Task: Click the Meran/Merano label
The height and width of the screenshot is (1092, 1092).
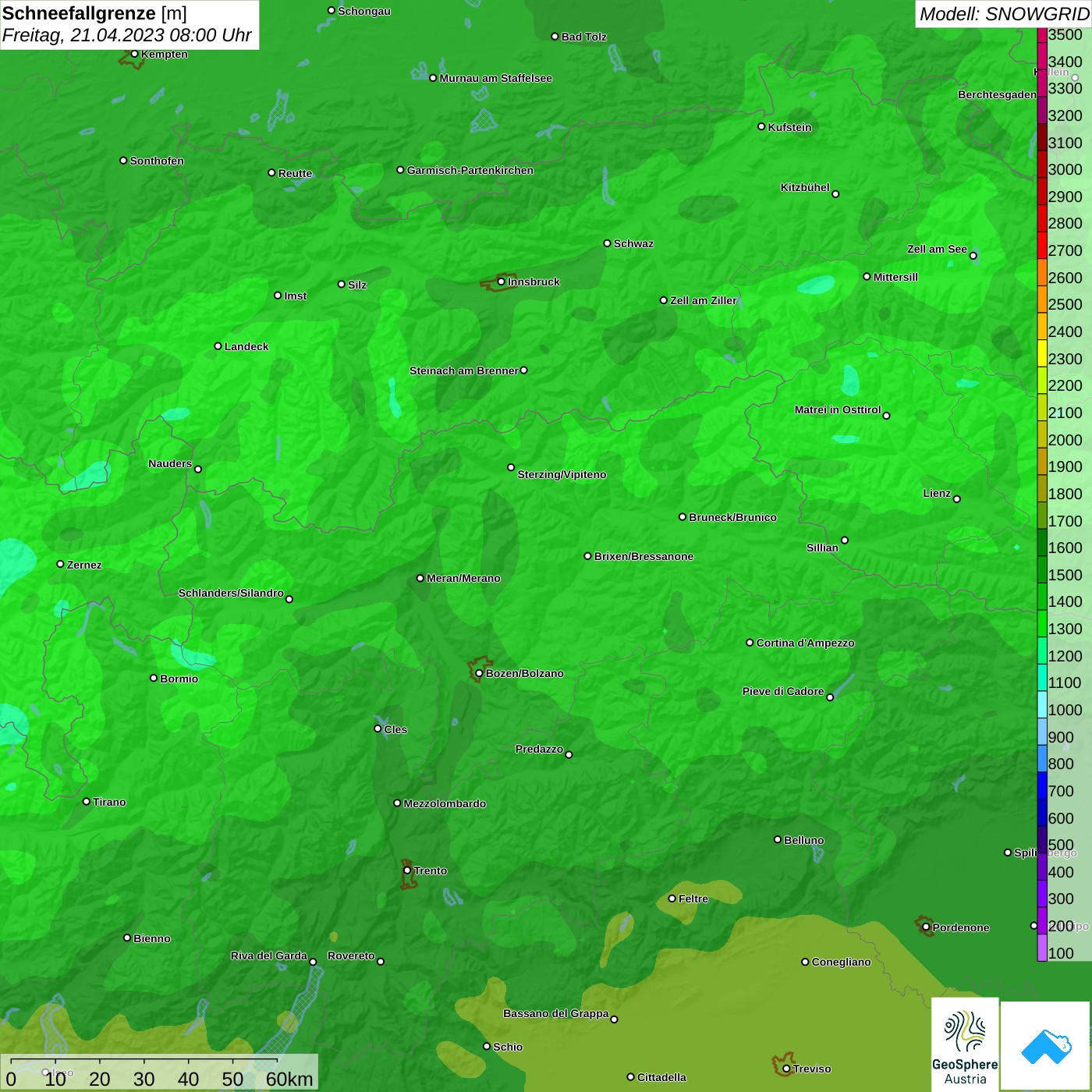Action: [x=463, y=578]
